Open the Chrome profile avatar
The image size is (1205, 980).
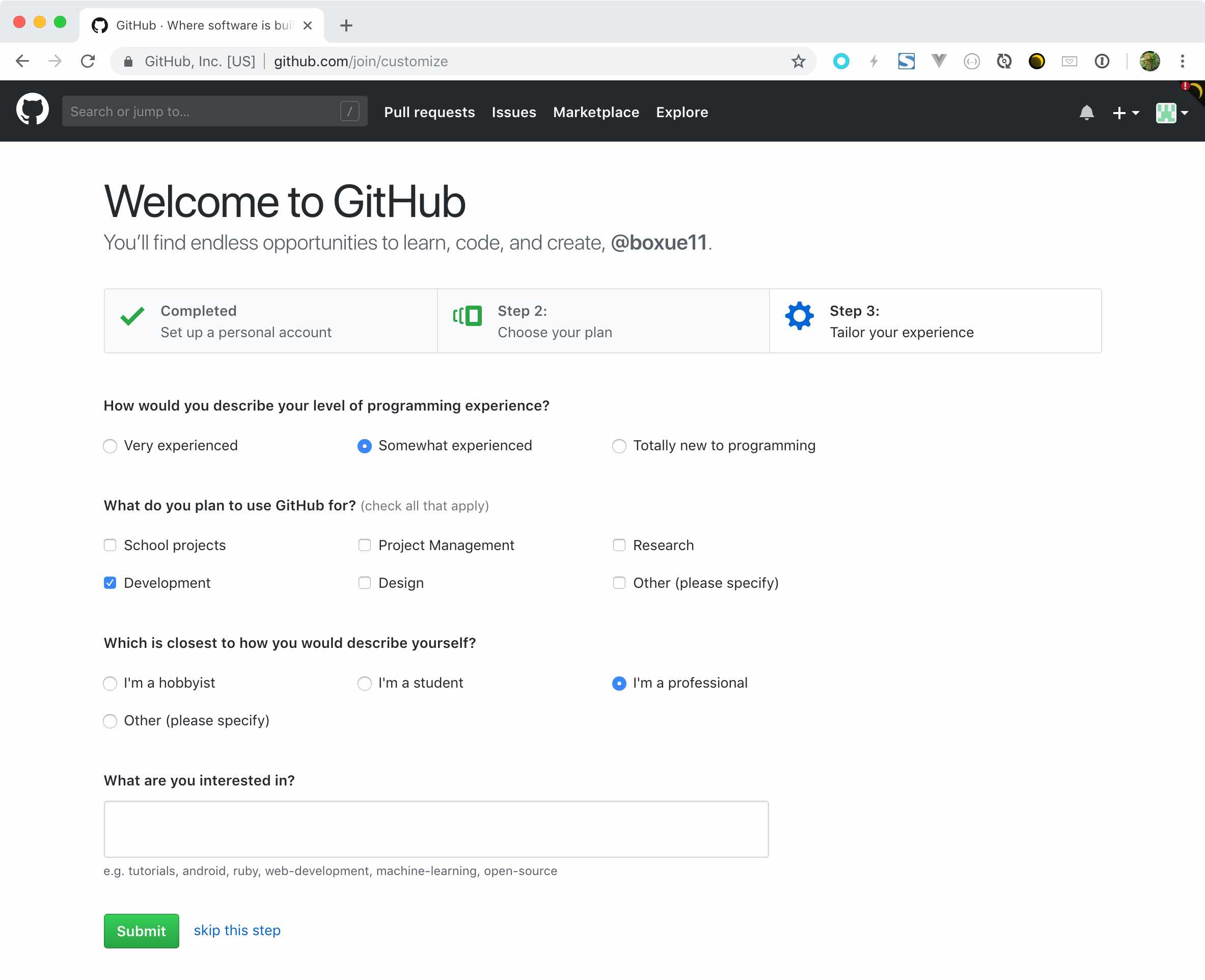pos(1149,61)
